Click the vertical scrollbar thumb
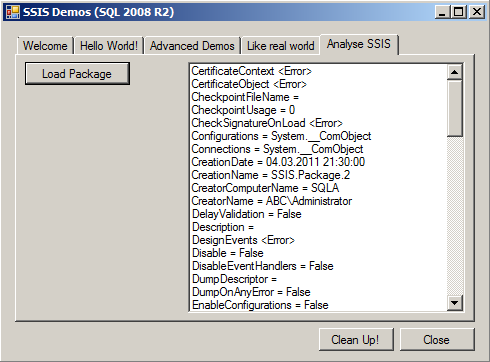 tap(455, 108)
